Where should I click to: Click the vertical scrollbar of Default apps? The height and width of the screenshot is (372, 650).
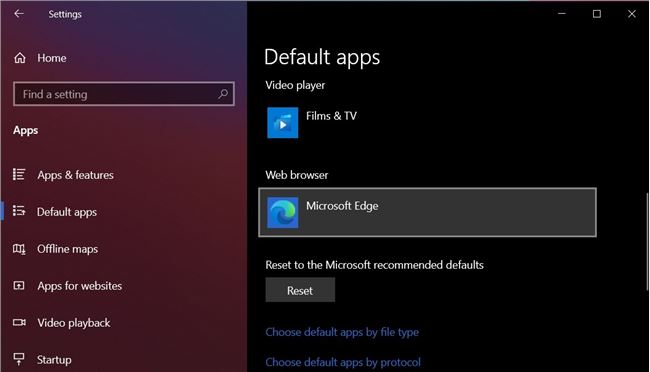pos(647,242)
